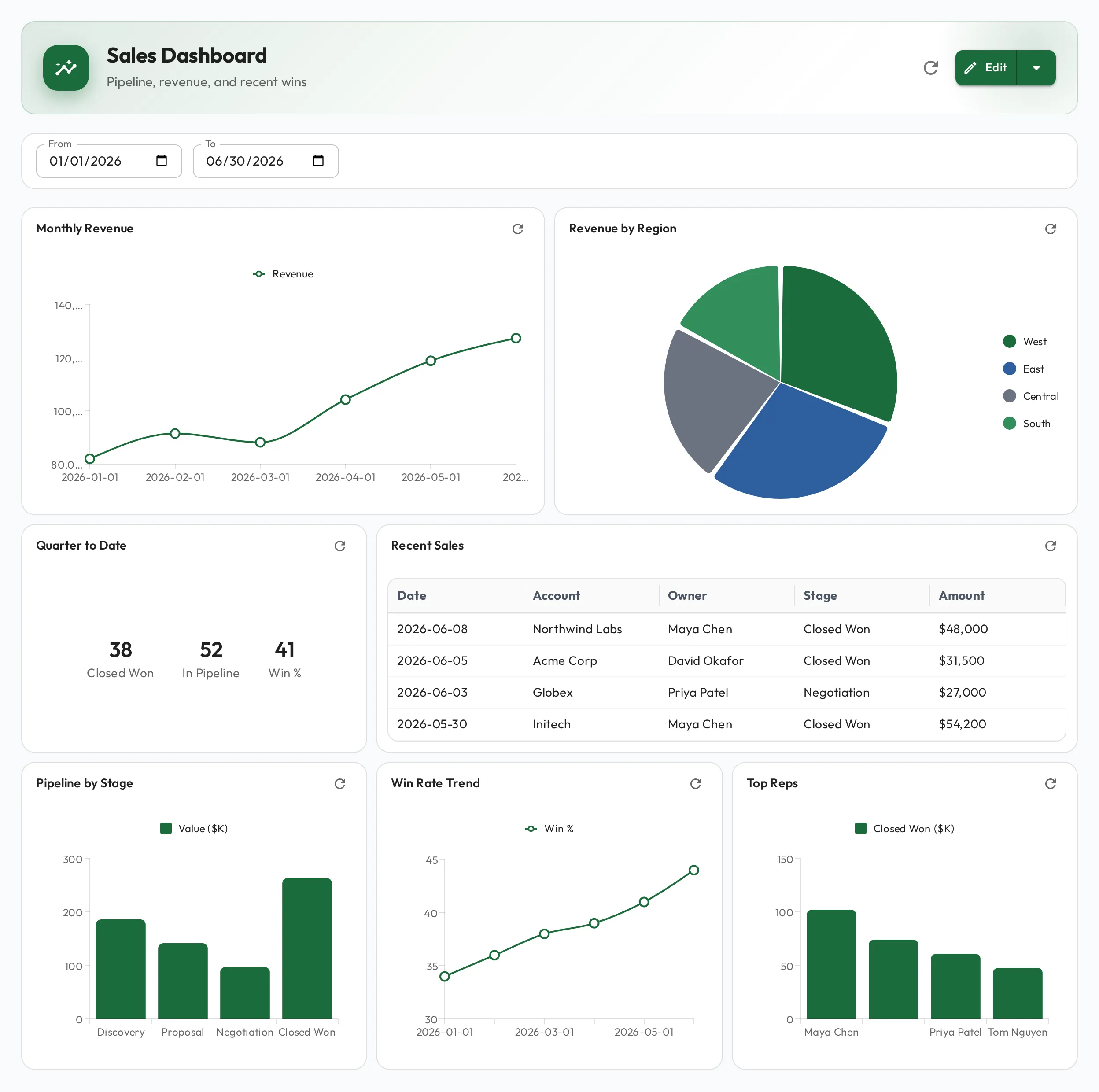Click the Priya Patel bar in Top Reps

tap(955, 987)
